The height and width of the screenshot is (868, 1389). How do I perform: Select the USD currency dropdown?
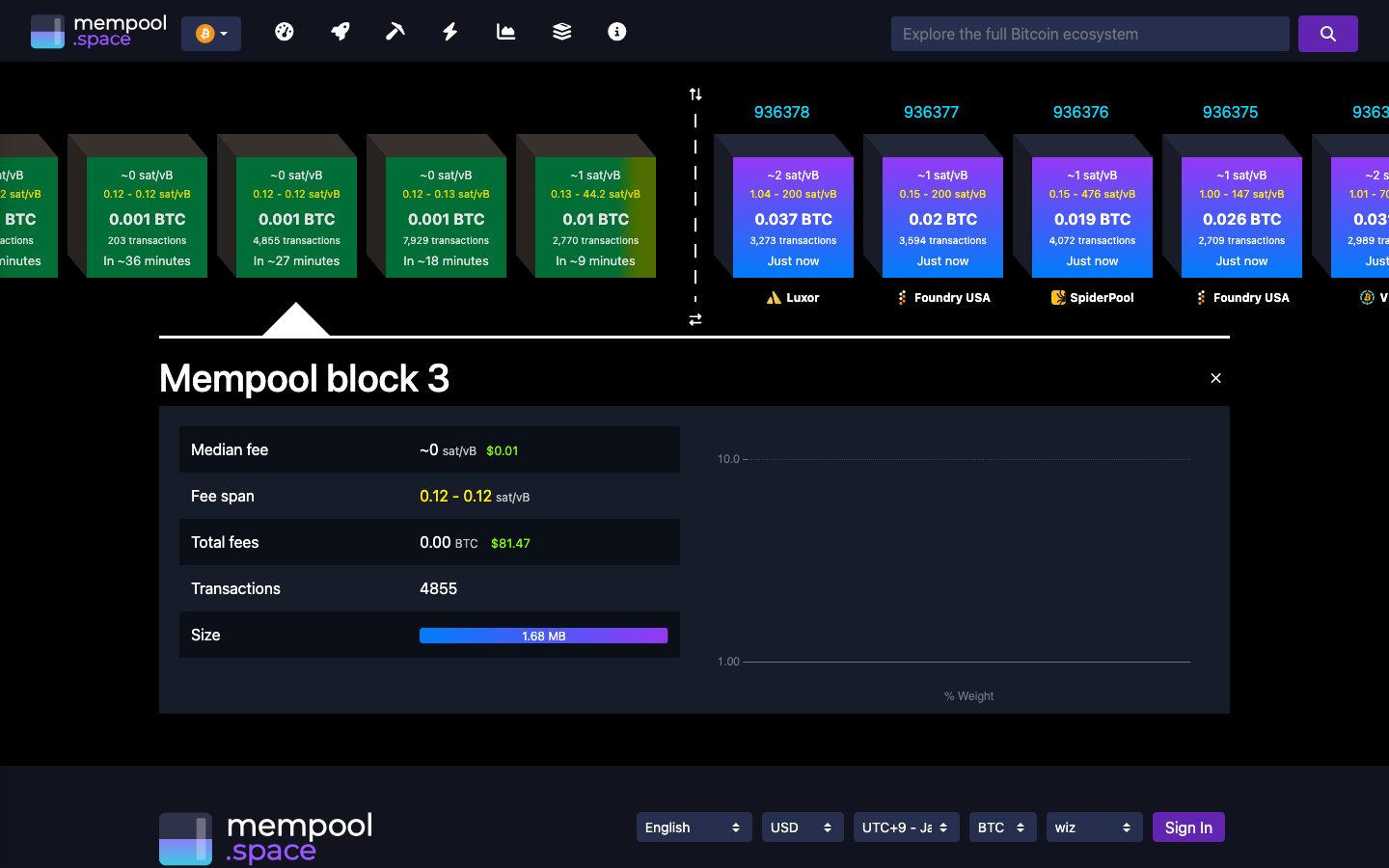[x=802, y=827]
